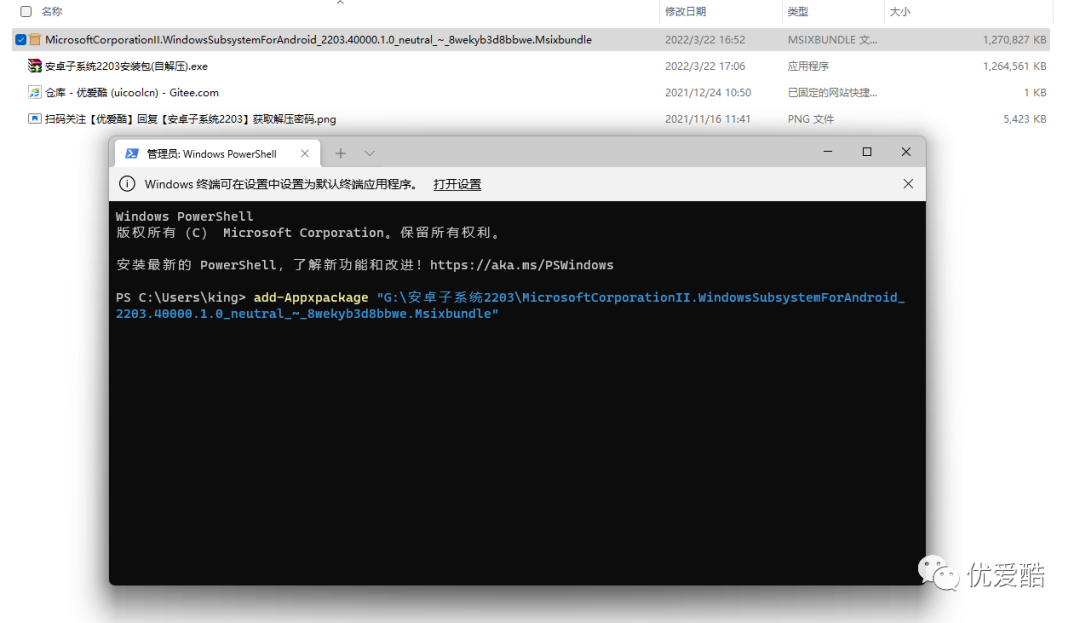Click the 版权所有 Microsoft Corporation line
The height and width of the screenshot is (623, 1080).
pos(308,233)
